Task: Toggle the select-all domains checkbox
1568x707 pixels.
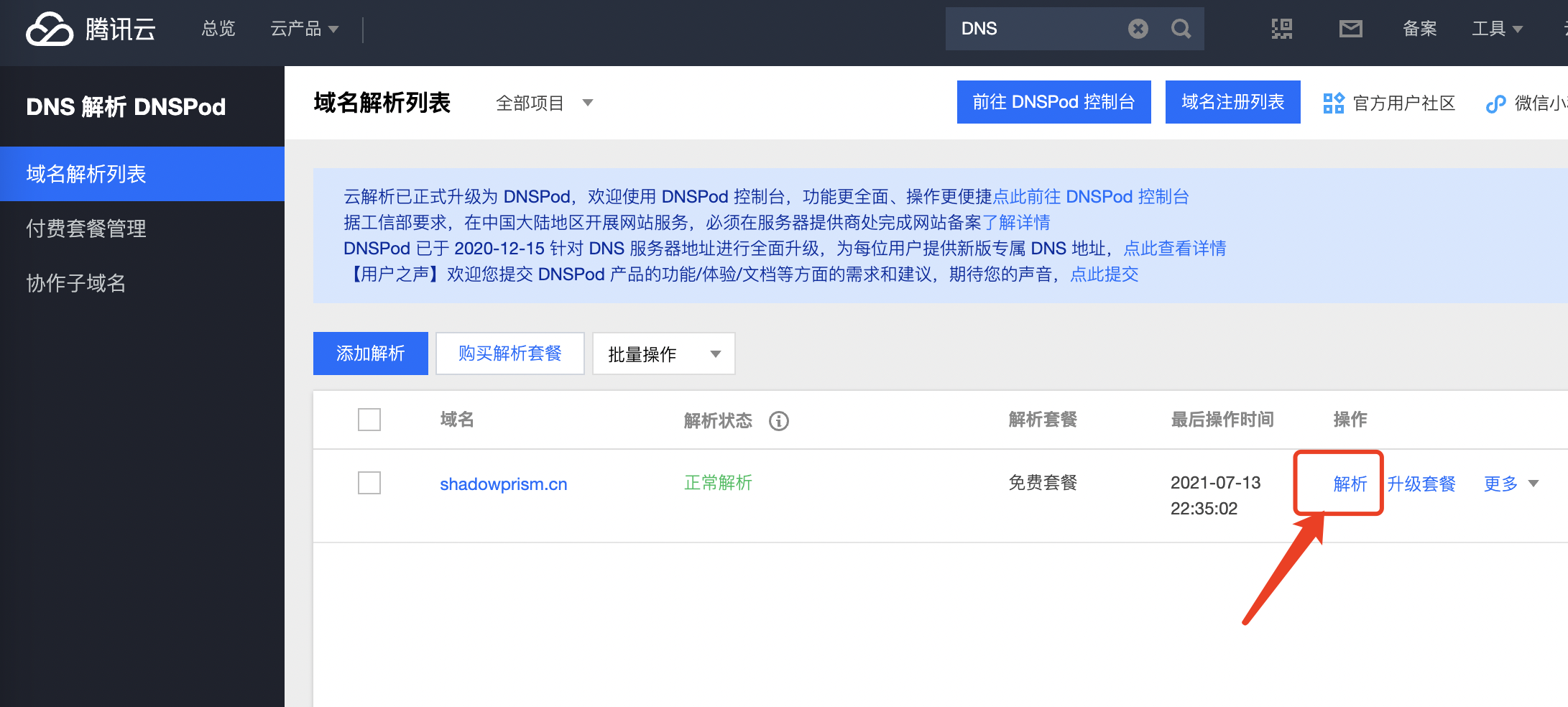Action: (369, 420)
